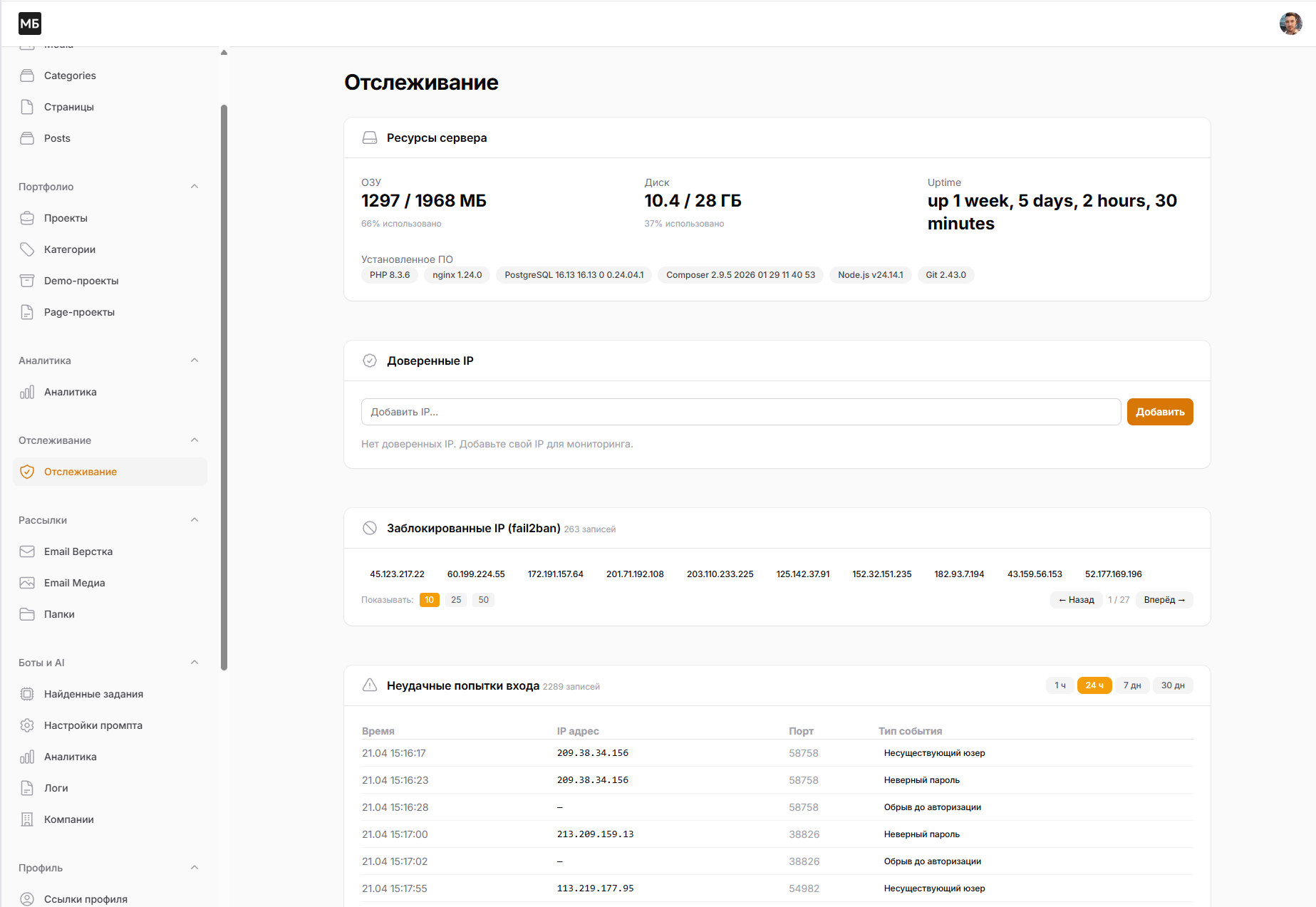Open the Categories menu item
Image resolution: width=1316 pixels, height=907 pixels.
pos(70,75)
